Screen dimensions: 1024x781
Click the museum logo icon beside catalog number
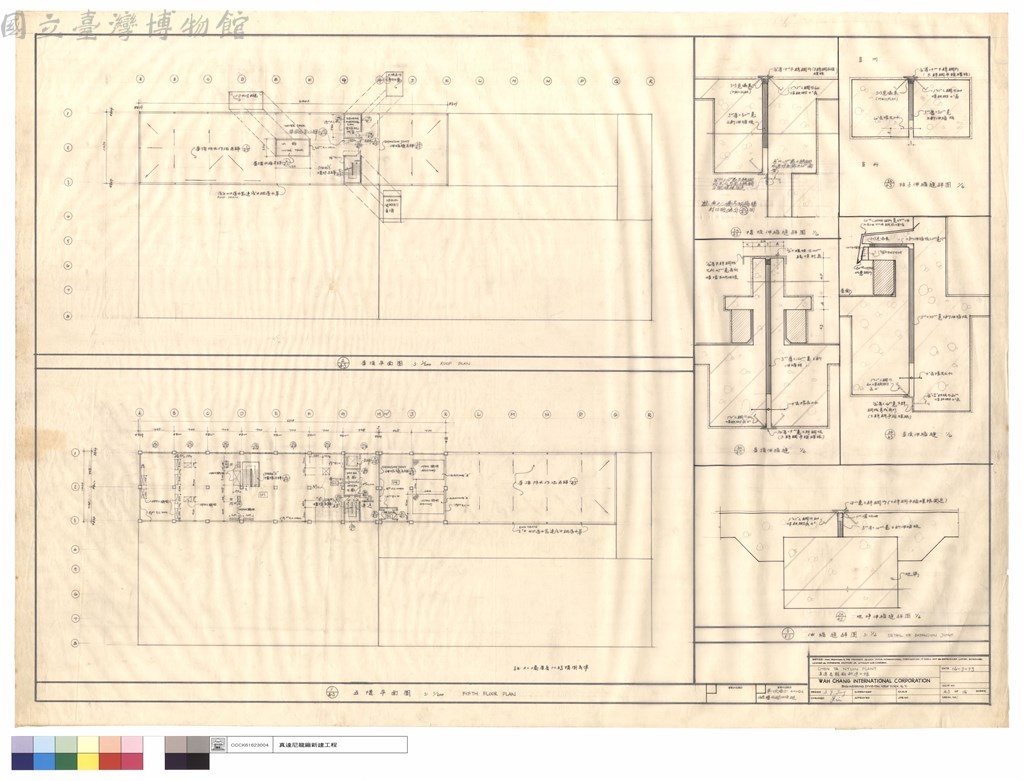217,744
